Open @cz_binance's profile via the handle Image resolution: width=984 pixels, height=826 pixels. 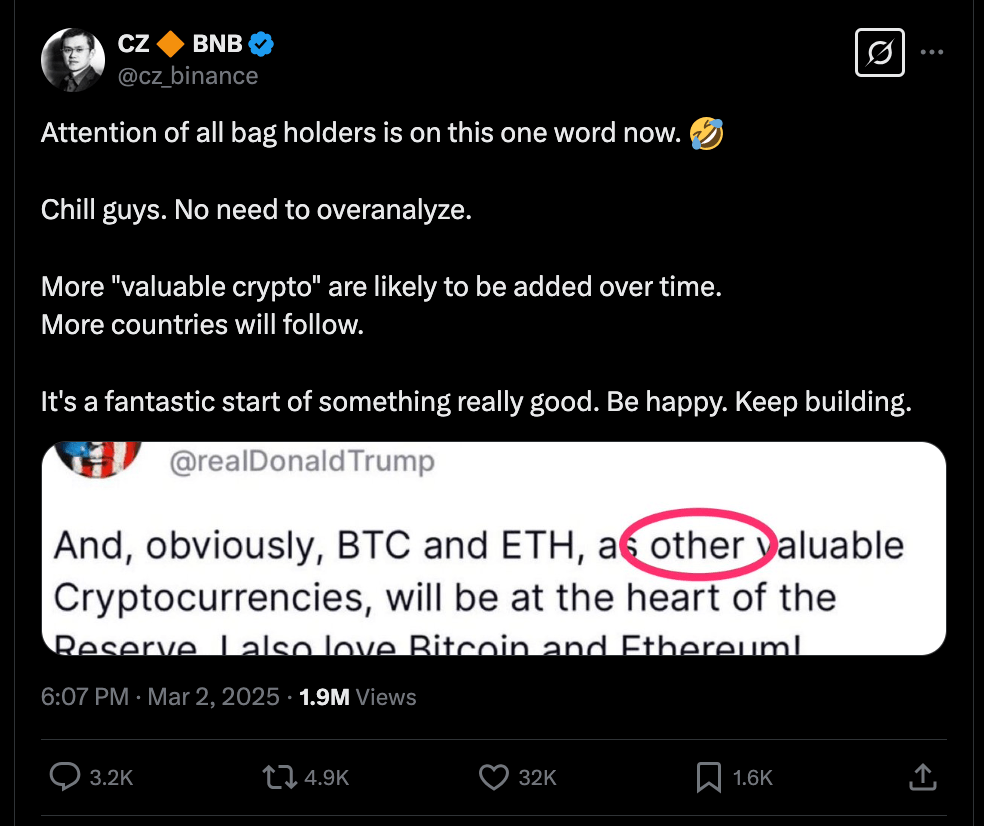pyautogui.click(x=188, y=76)
